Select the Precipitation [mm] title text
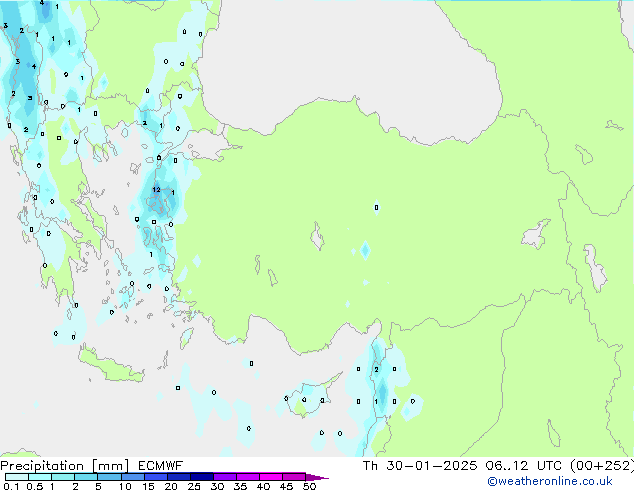 [x=64, y=466]
